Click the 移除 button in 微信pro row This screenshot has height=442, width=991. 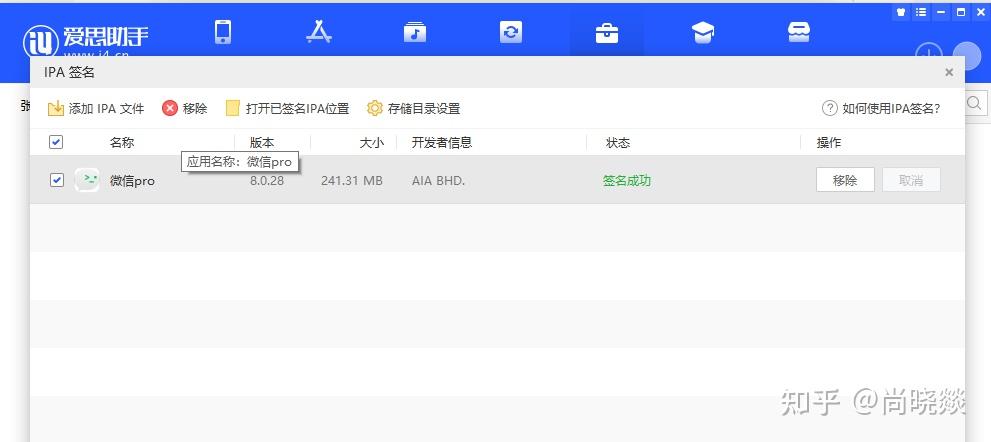845,180
